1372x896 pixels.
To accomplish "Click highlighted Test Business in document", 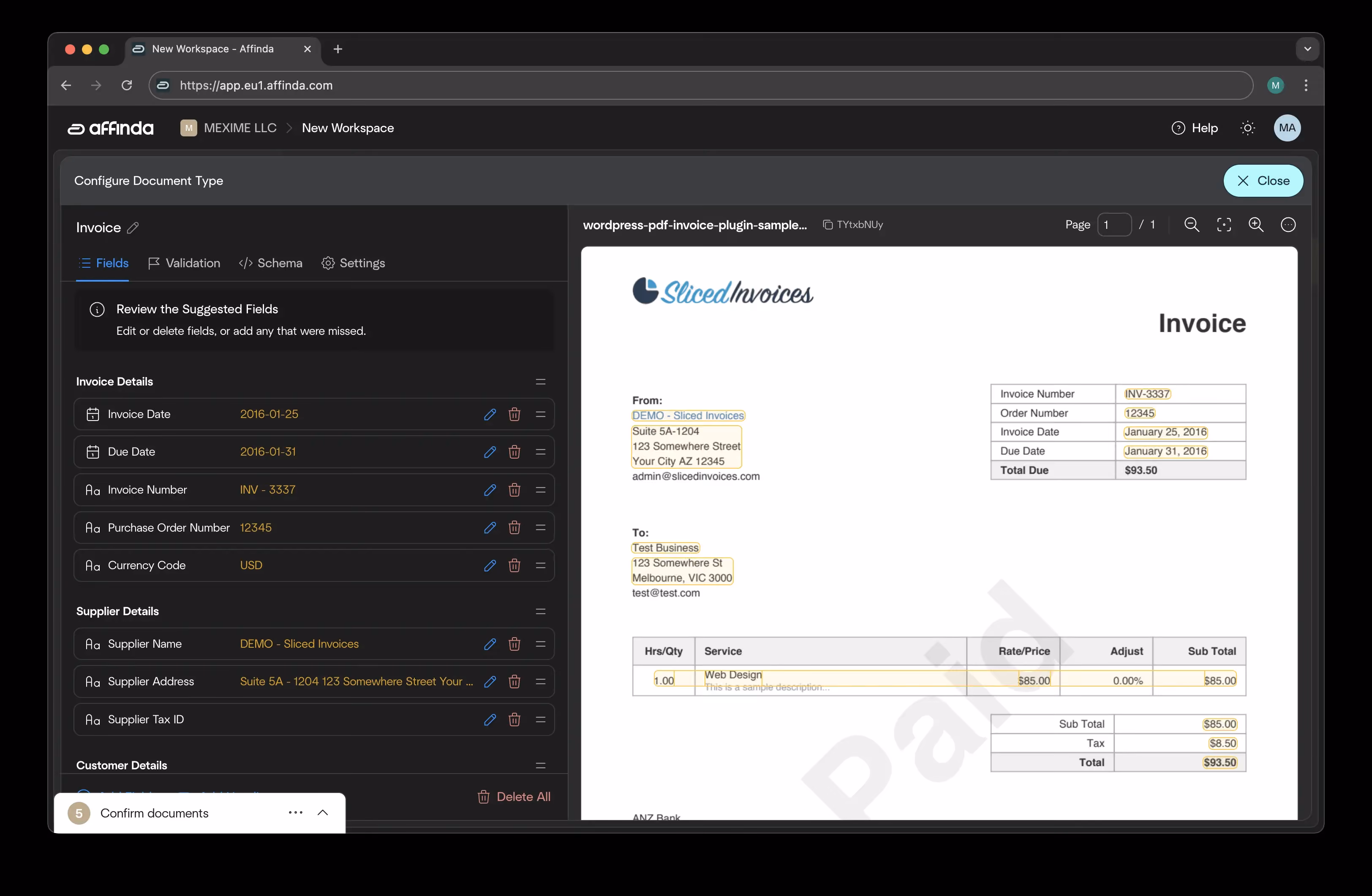I will point(665,548).
